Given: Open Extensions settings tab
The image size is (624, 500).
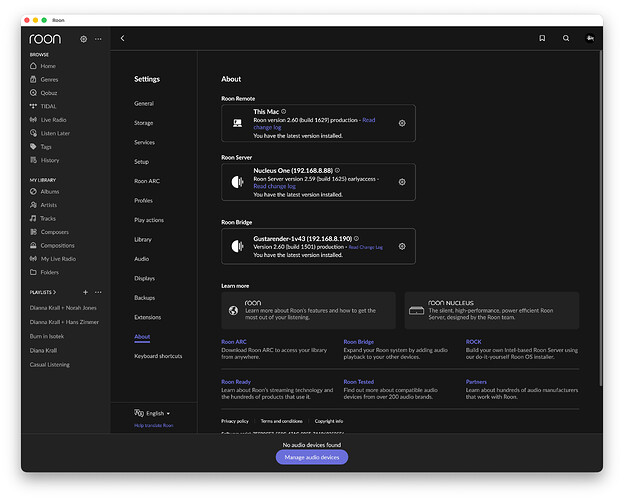Looking at the screenshot, I should click(148, 317).
